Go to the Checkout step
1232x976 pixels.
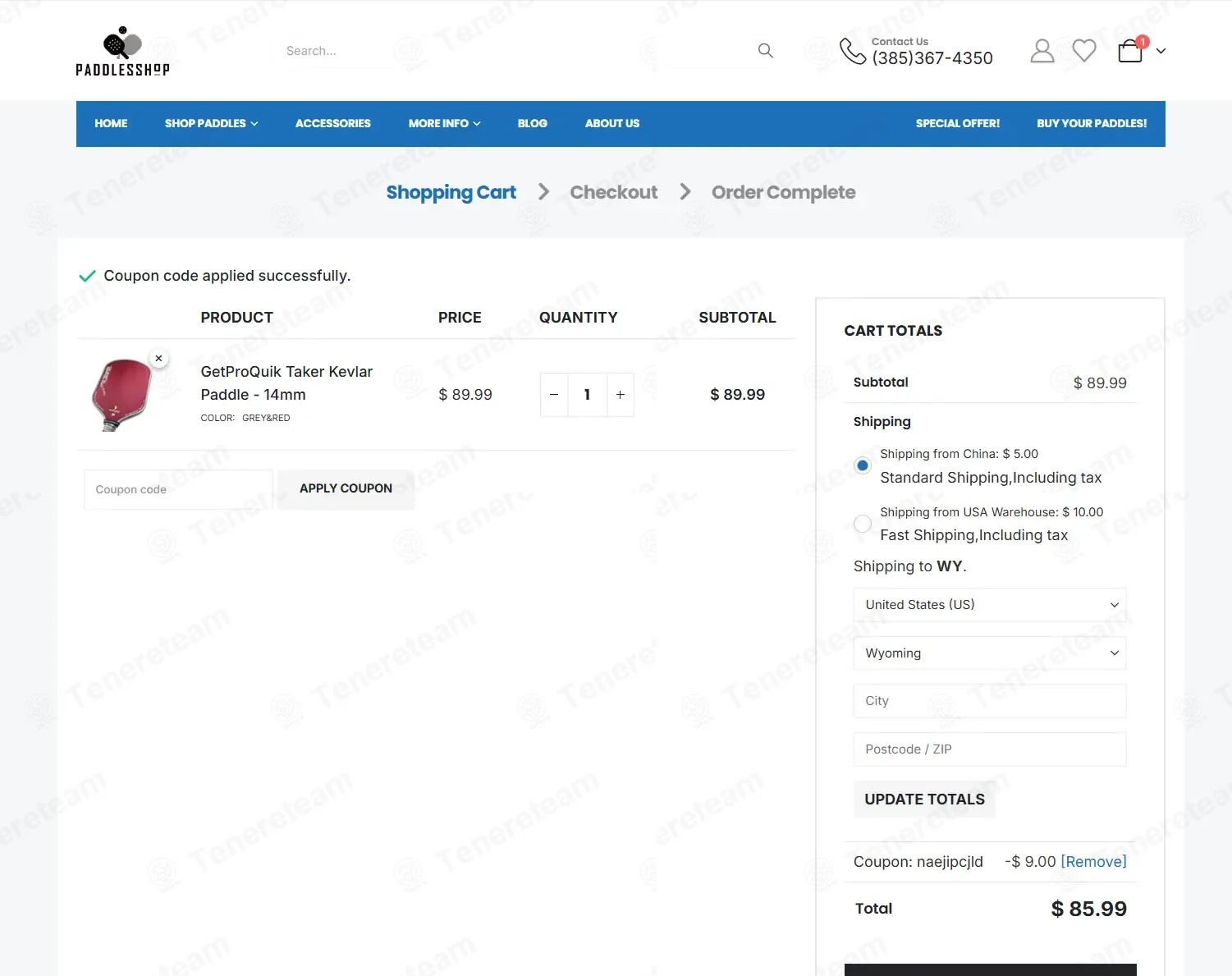pyautogui.click(x=614, y=193)
